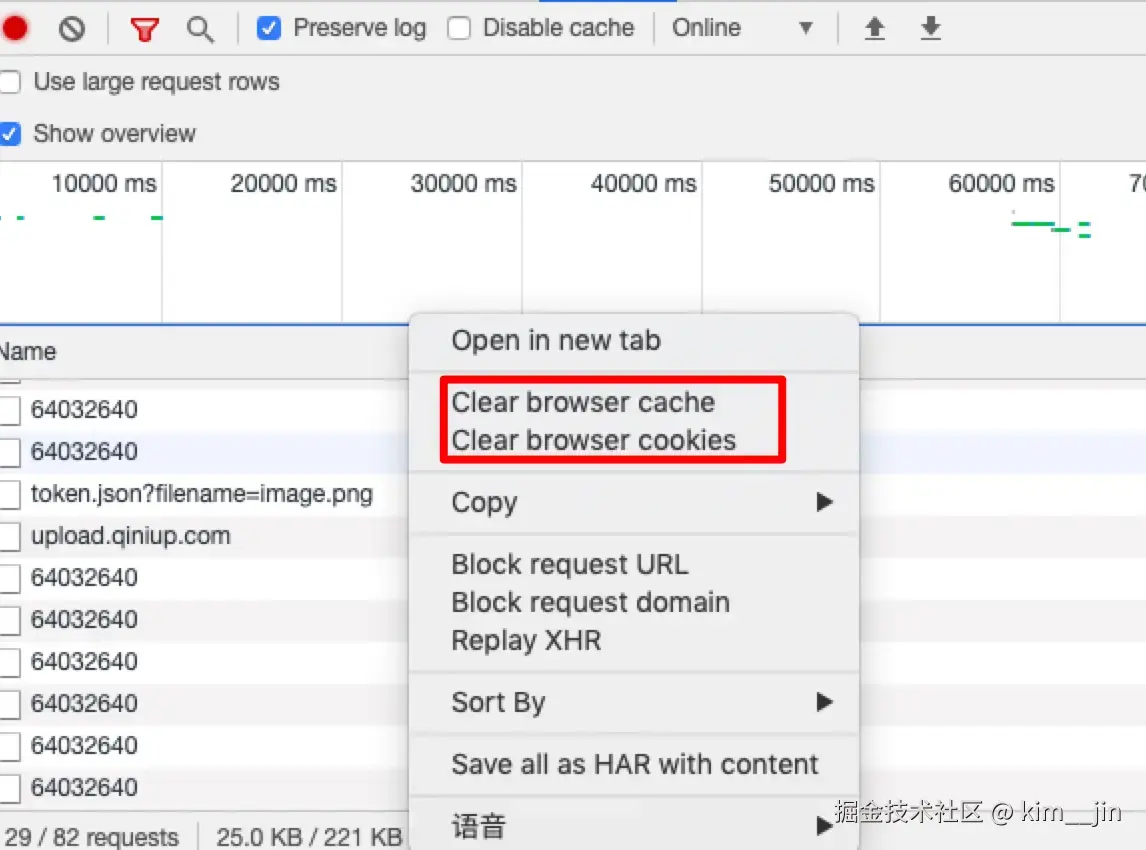Enable Disable cache checkbox
The width and height of the screenshot is (1146, 850).
pyautogui.click(x=459, y=28)
